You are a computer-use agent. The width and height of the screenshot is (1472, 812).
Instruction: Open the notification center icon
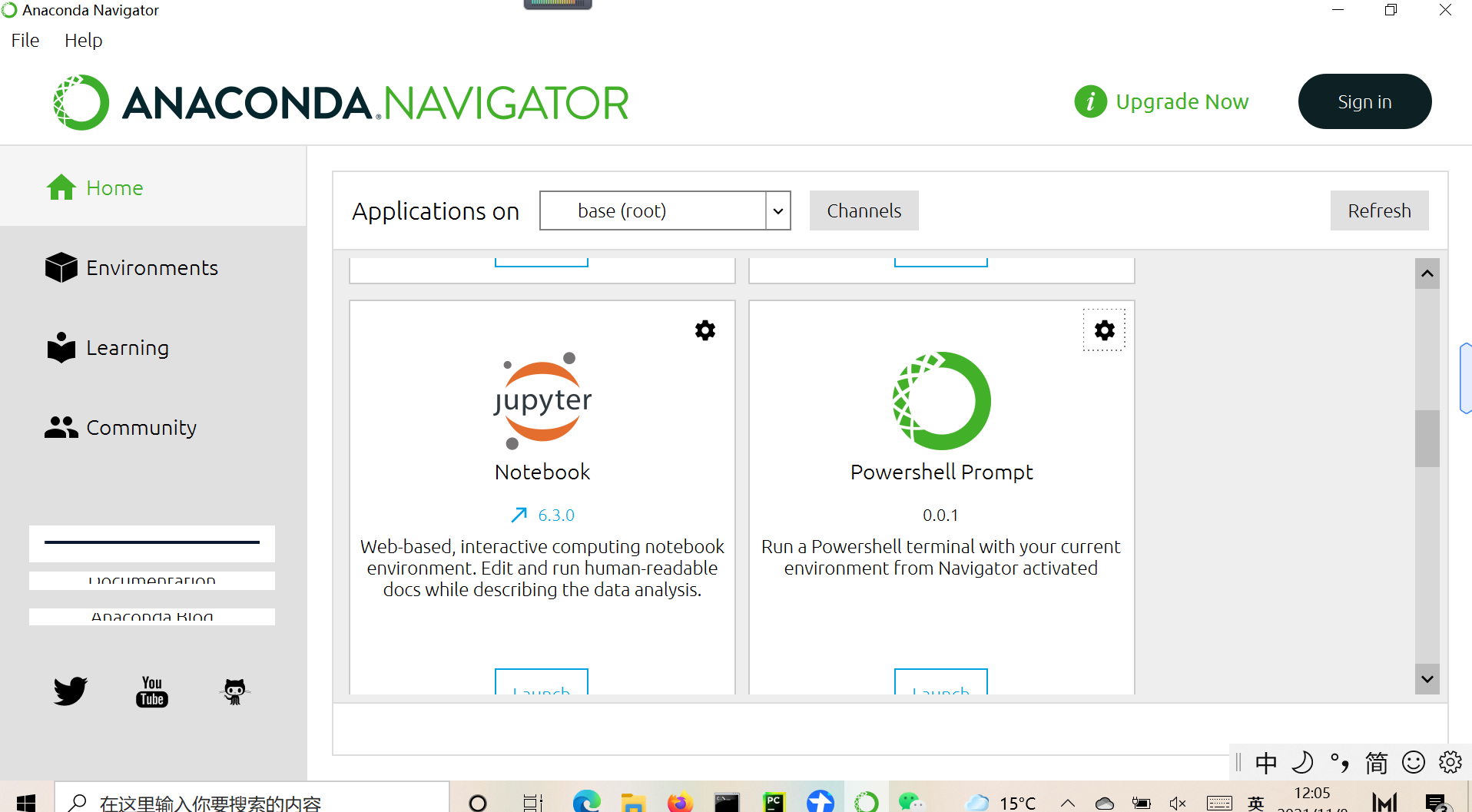pos(1437,803)
